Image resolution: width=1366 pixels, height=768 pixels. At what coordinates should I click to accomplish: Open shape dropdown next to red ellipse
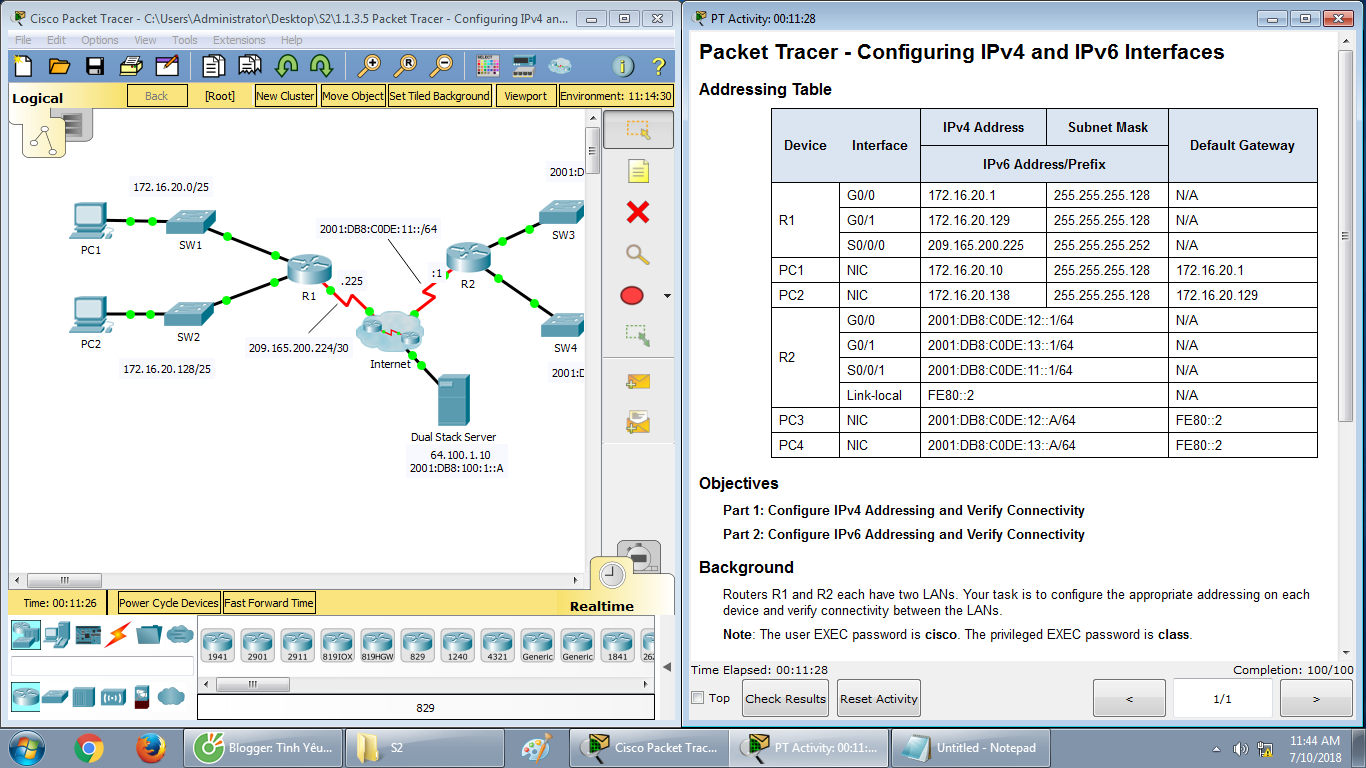667,296
